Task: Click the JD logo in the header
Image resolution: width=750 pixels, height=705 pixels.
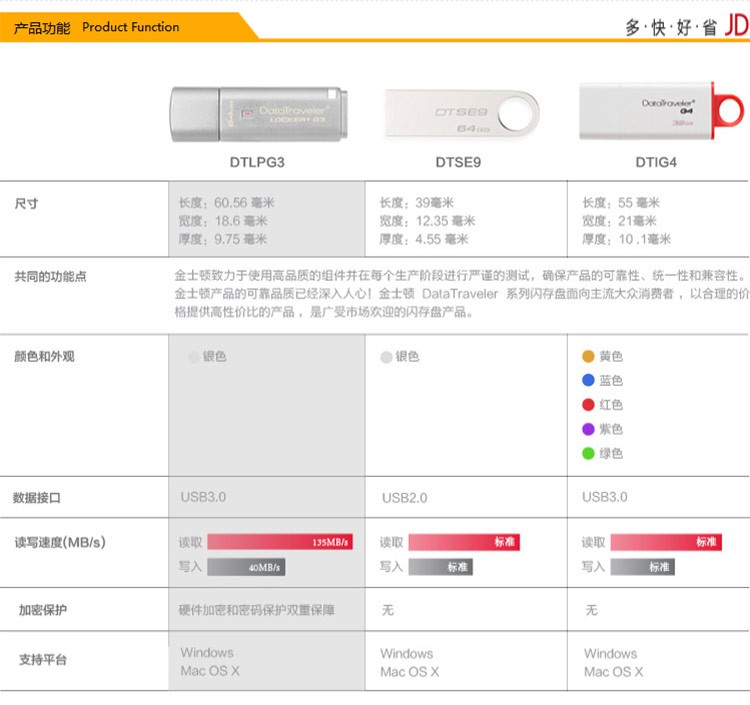Action: 737,25
